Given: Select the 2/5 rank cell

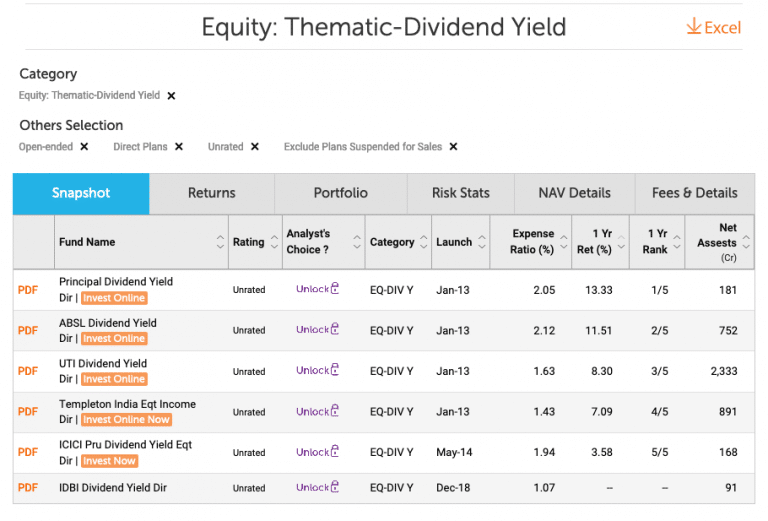Looking at the screenshot, I should click(x=660, y=331).
